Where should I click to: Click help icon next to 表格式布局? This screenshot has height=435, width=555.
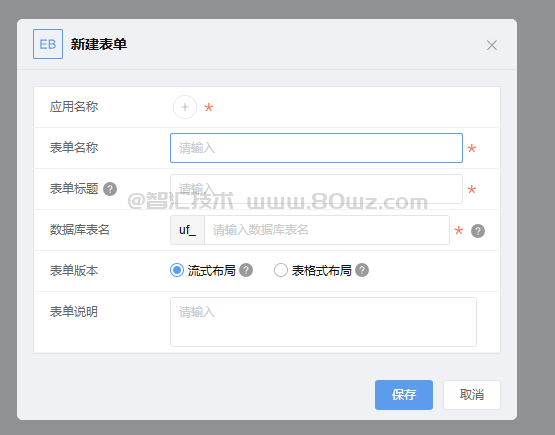tap(362, 270)
